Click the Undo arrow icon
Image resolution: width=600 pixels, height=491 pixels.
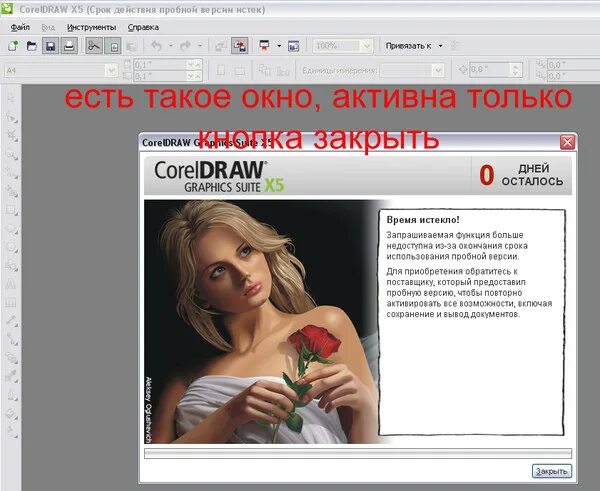coord(156,46)
